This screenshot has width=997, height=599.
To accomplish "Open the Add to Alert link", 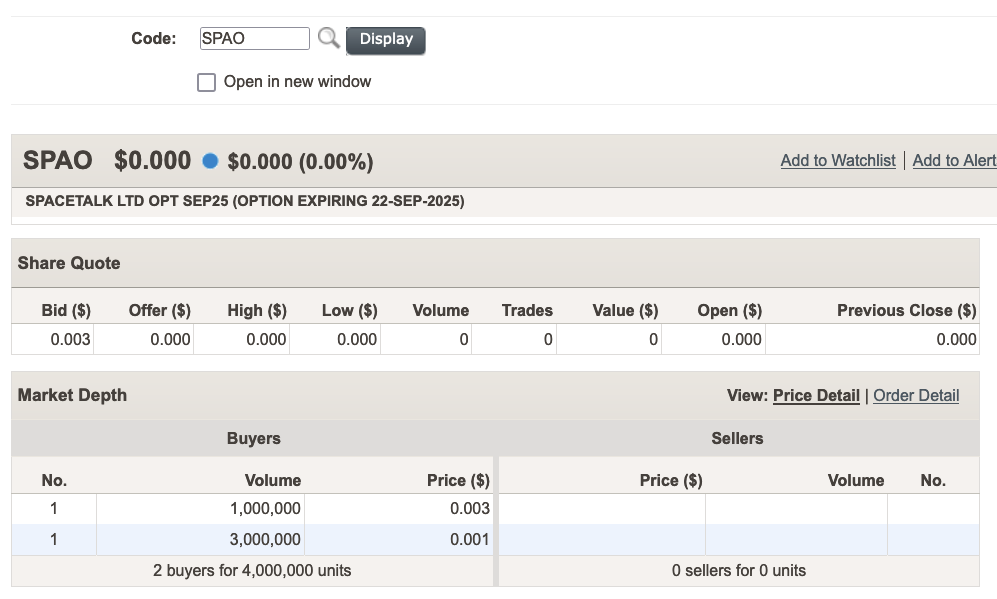I will [x=954, y=160].
